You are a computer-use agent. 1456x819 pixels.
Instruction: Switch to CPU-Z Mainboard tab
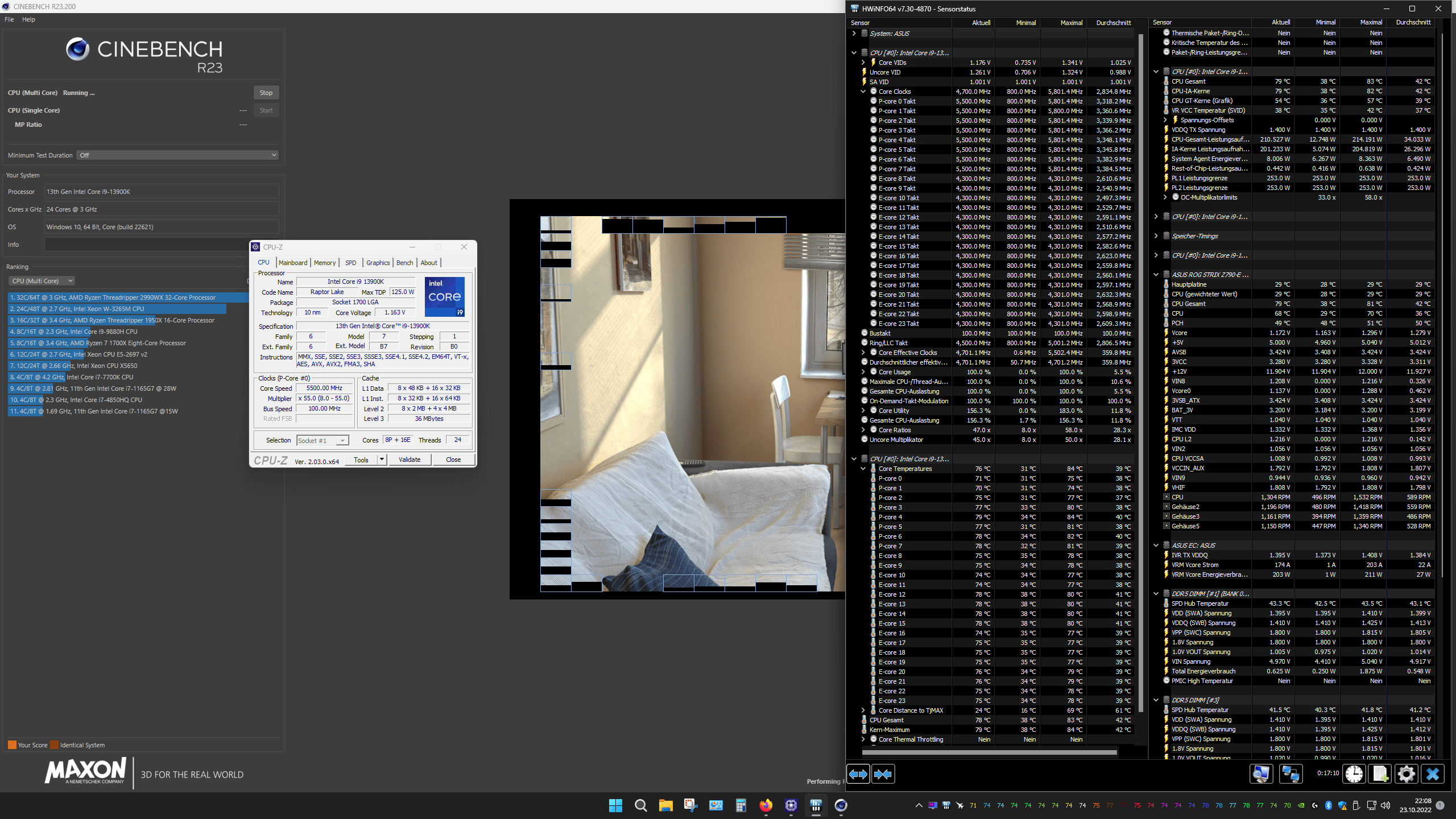pos(293,263)
